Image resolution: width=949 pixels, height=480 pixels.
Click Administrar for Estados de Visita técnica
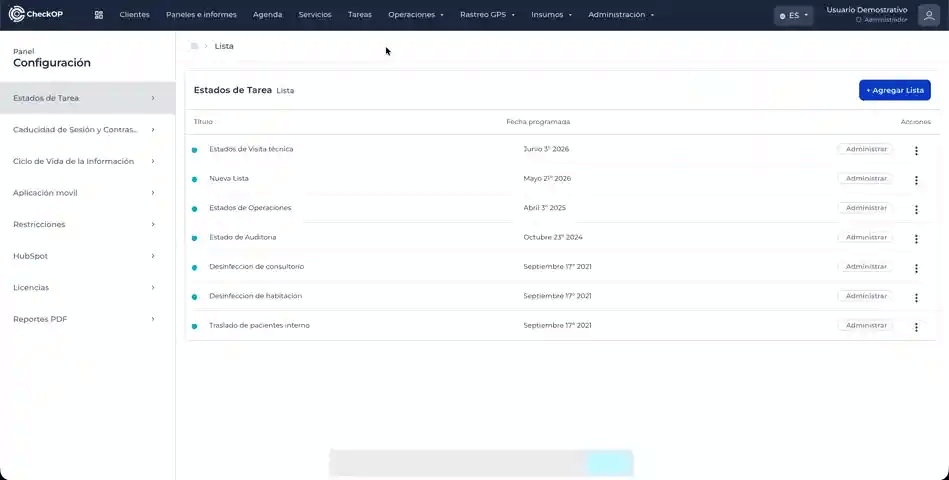pos(865,149)
